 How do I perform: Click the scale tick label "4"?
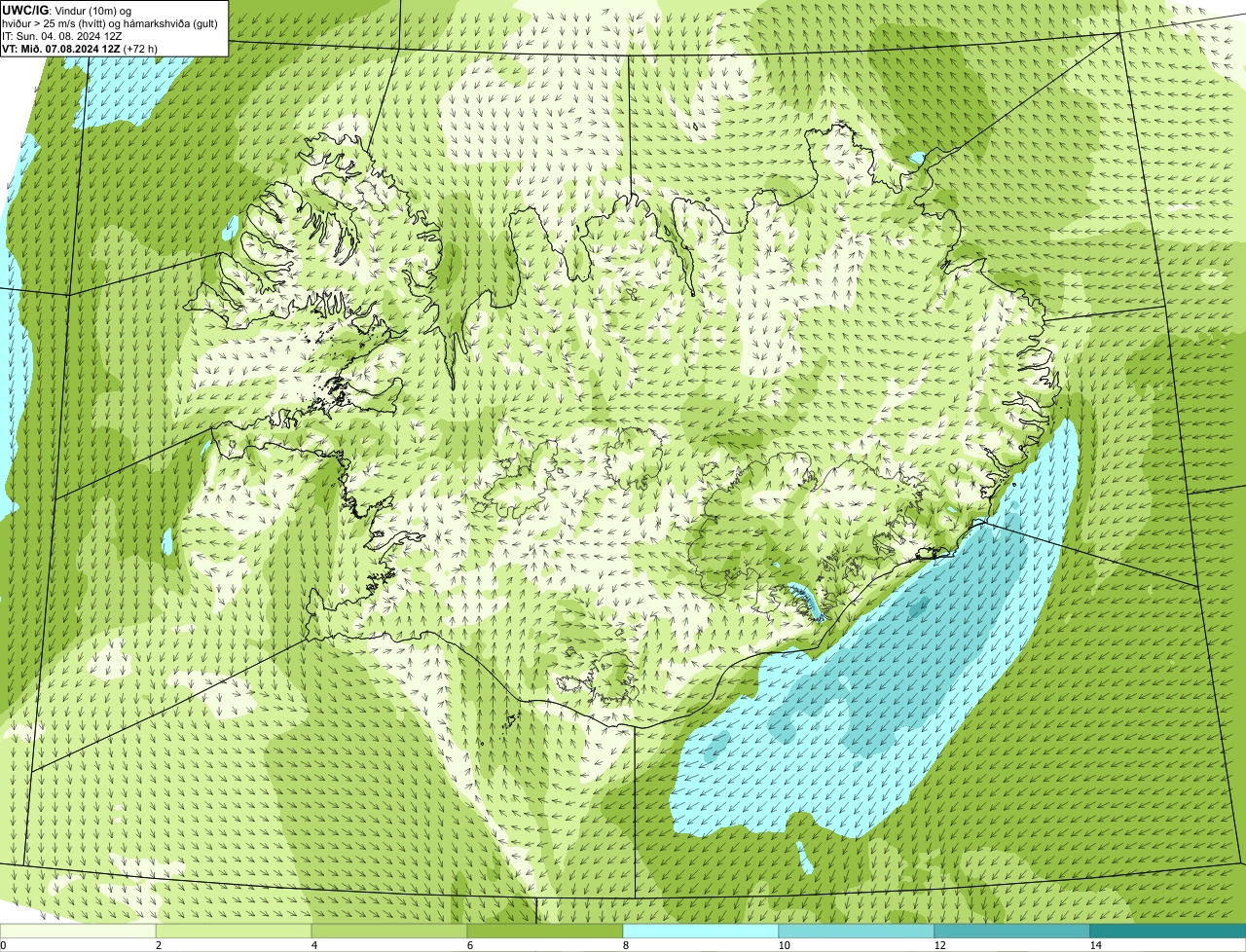pos(313,945)
